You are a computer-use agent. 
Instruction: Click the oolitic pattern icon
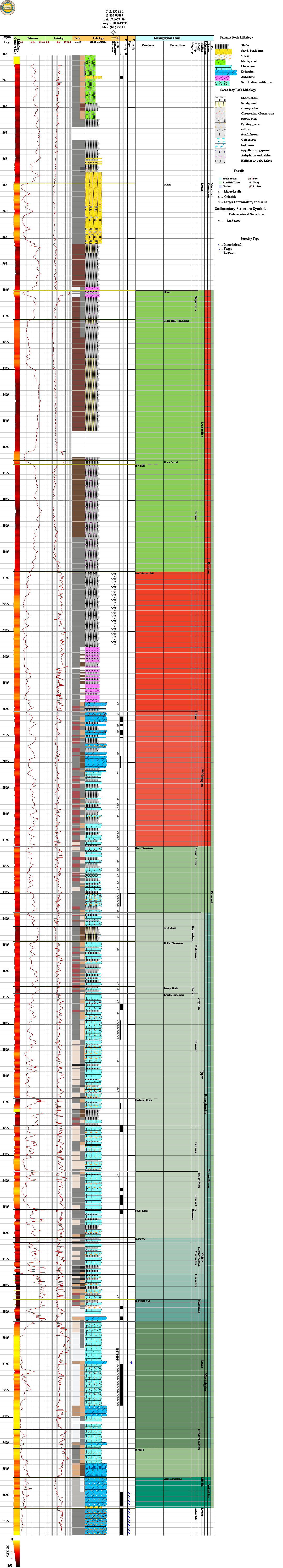point(220,130)
